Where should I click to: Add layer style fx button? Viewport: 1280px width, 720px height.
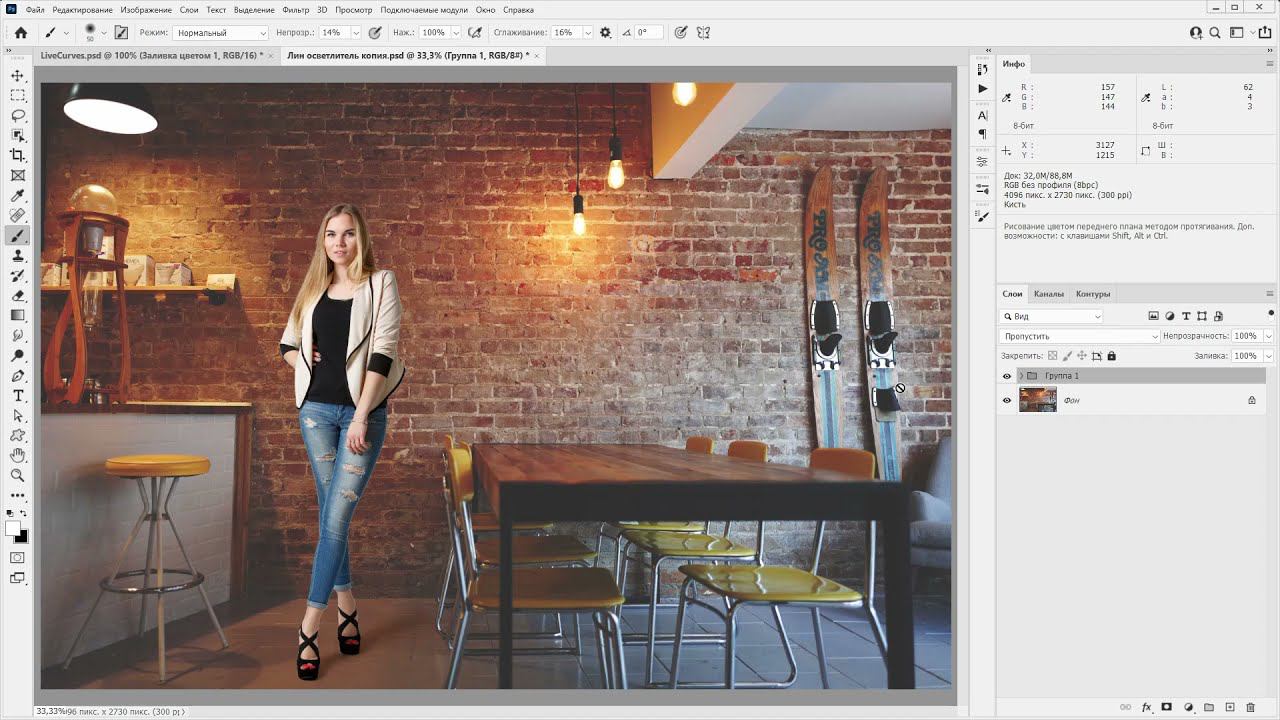(x=1146, y=707)
